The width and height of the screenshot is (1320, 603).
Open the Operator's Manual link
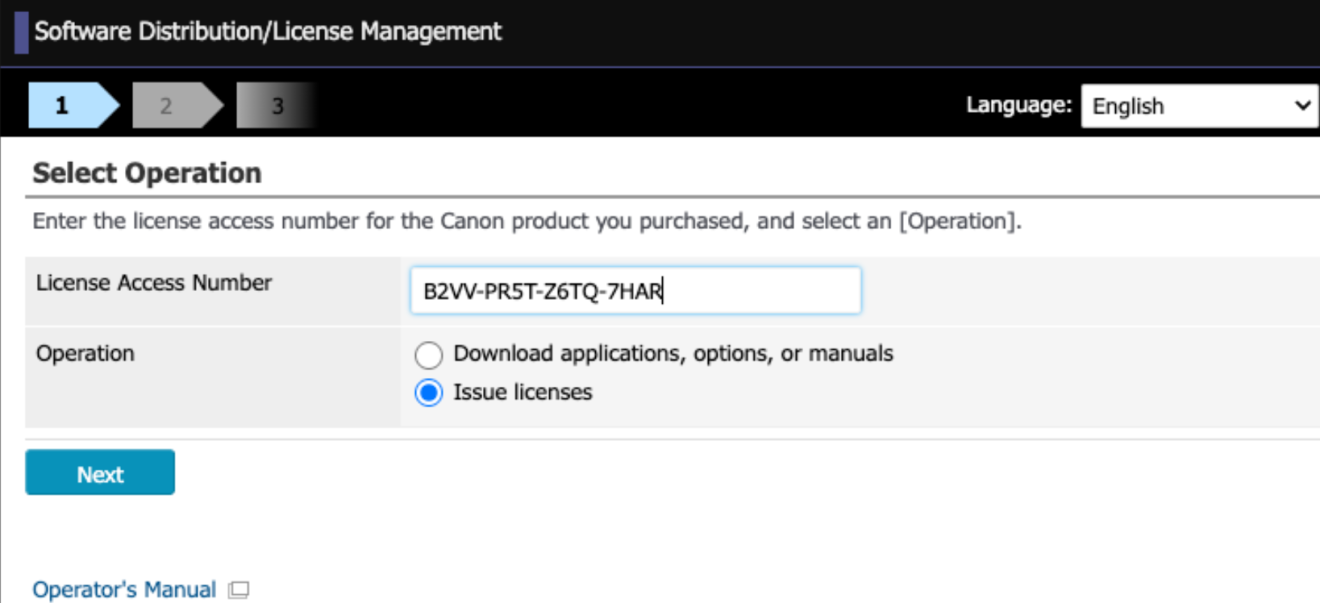[x=123, y=589]
